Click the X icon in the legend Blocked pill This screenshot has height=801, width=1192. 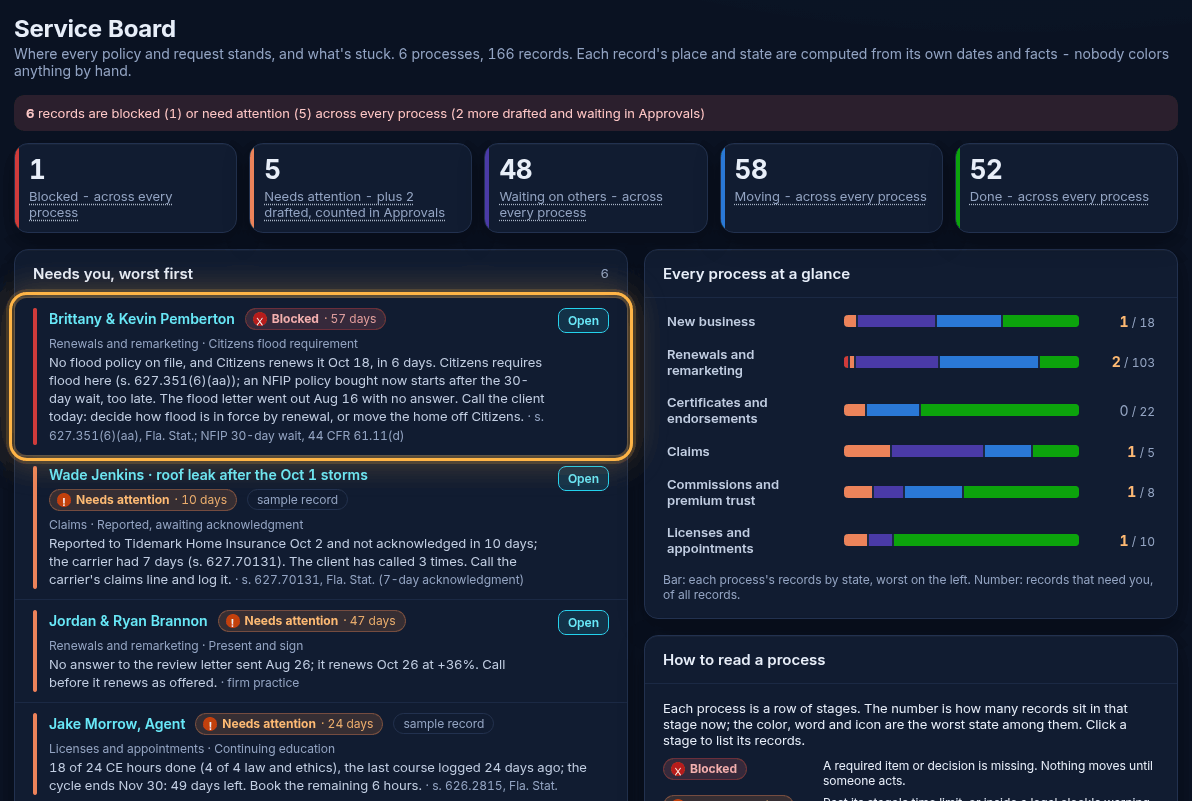tap(678, 770)
